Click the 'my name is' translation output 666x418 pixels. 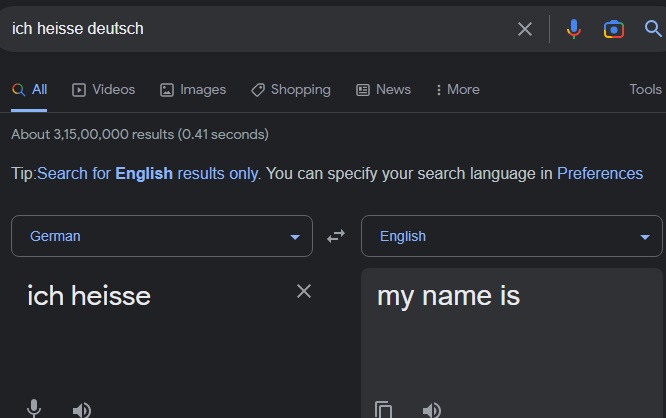coord(449,296)
